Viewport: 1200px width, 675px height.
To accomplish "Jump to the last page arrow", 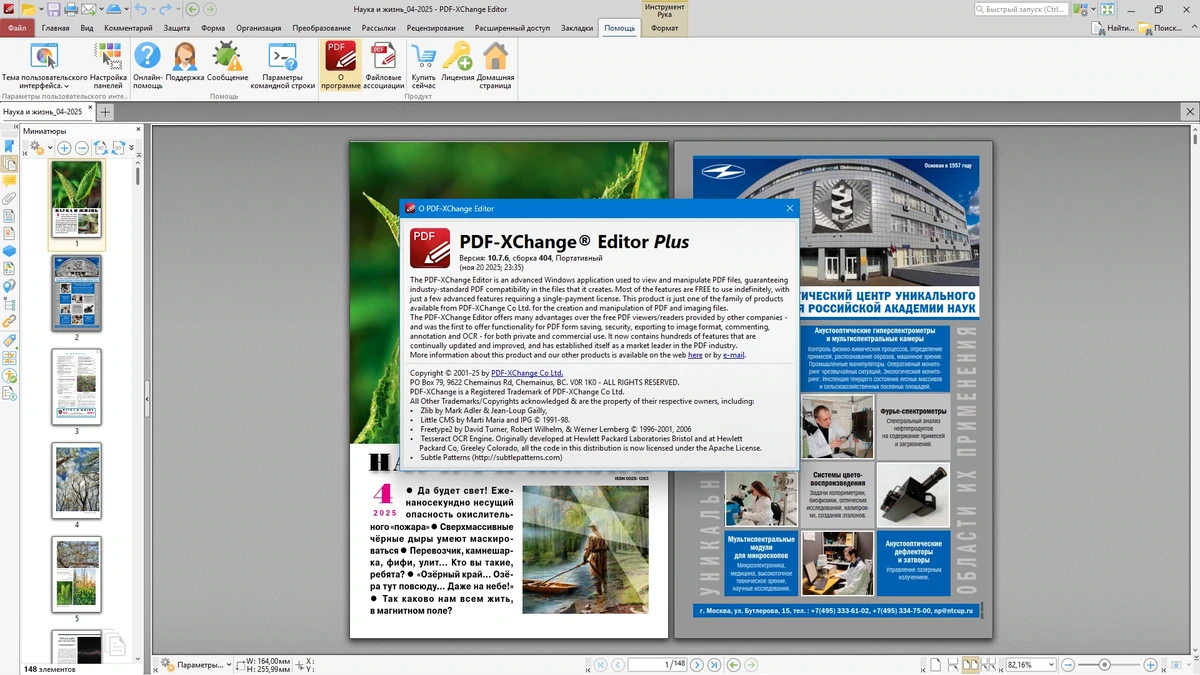I will 714,665.
